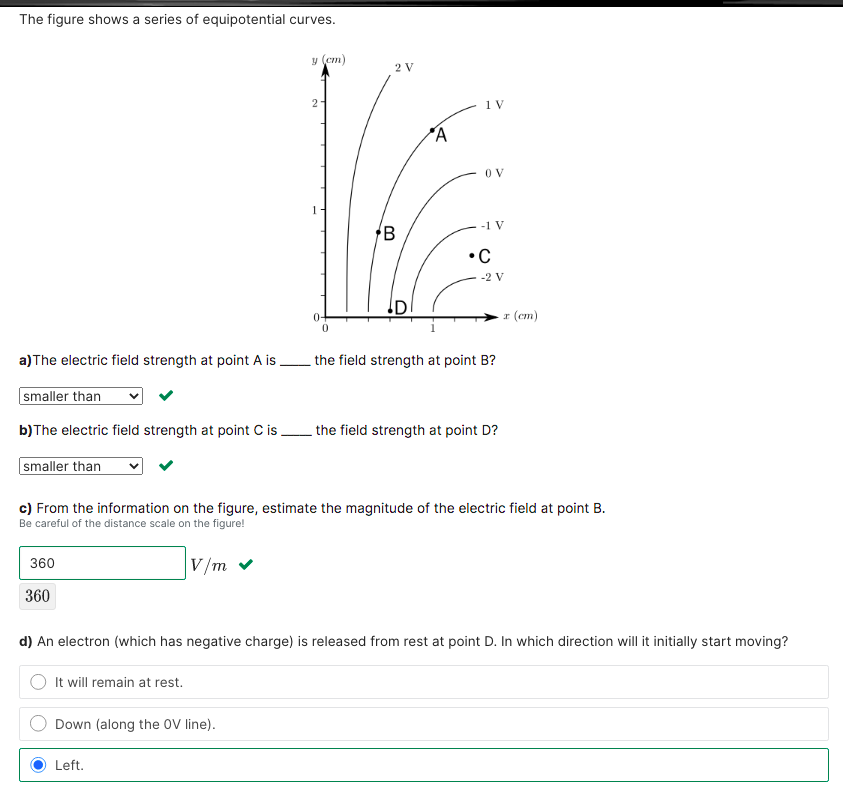The width and height of the screenshot is (843, 787).
Task: Click point C on the figure
Action: (473, 257)
